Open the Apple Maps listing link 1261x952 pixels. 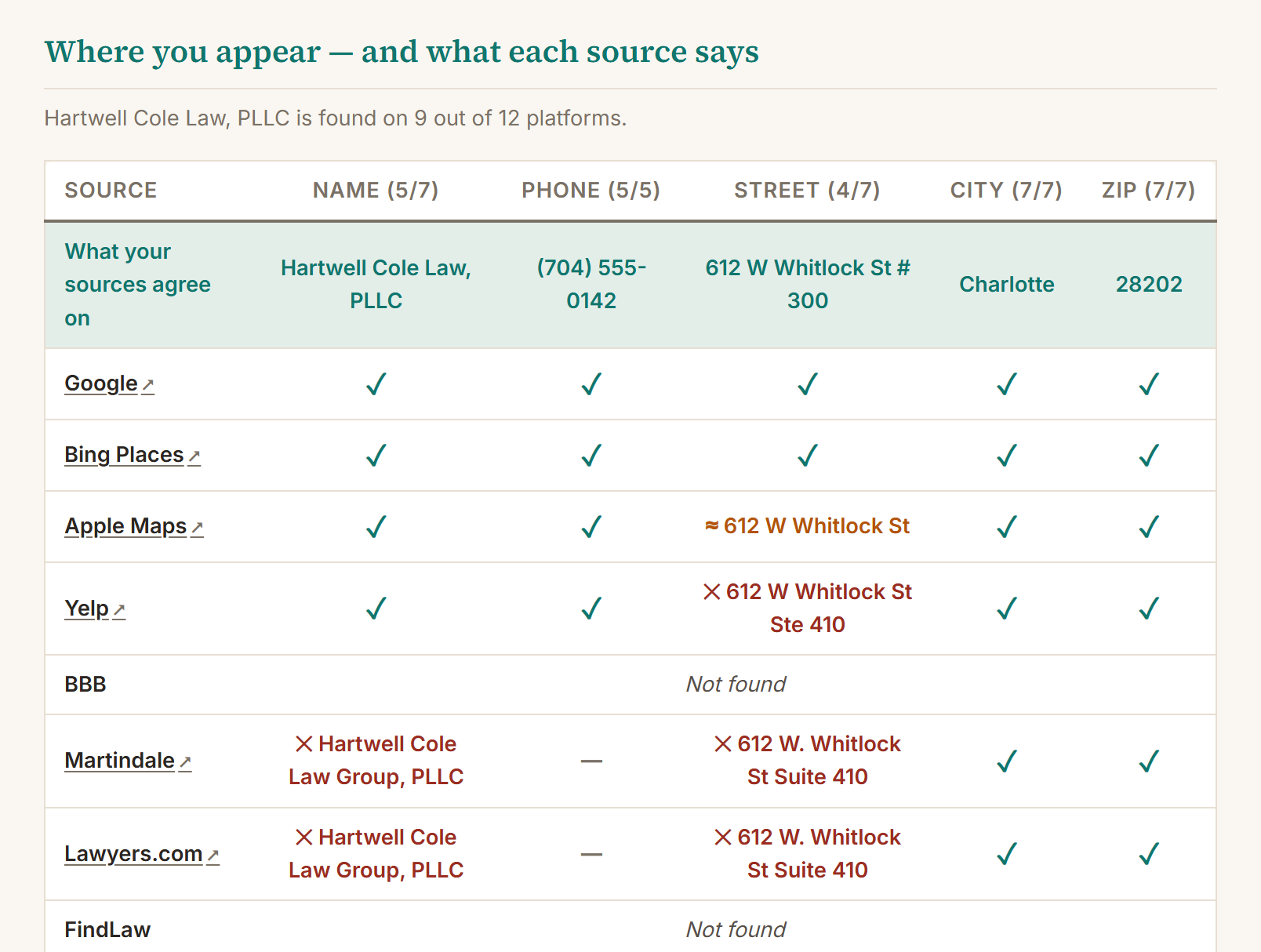(x=134, y=526)
